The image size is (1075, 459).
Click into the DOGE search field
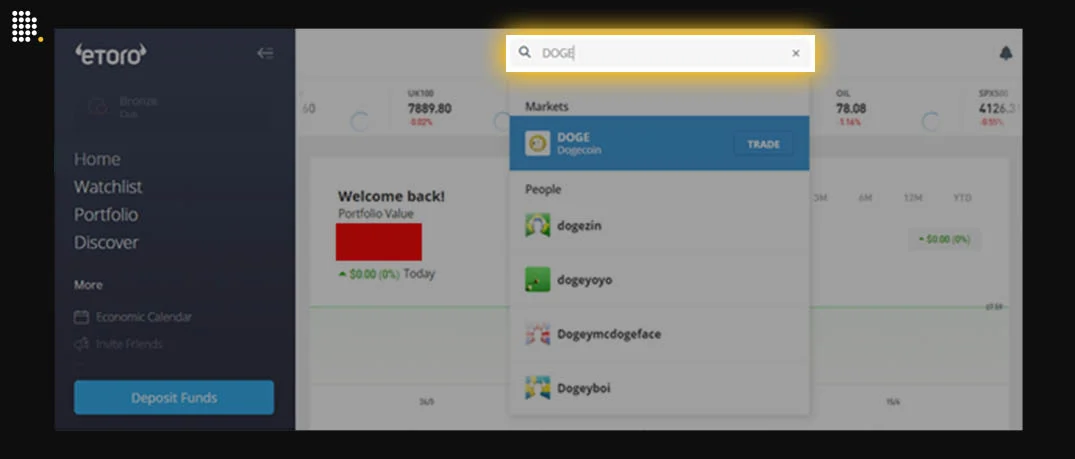point(660,53)
